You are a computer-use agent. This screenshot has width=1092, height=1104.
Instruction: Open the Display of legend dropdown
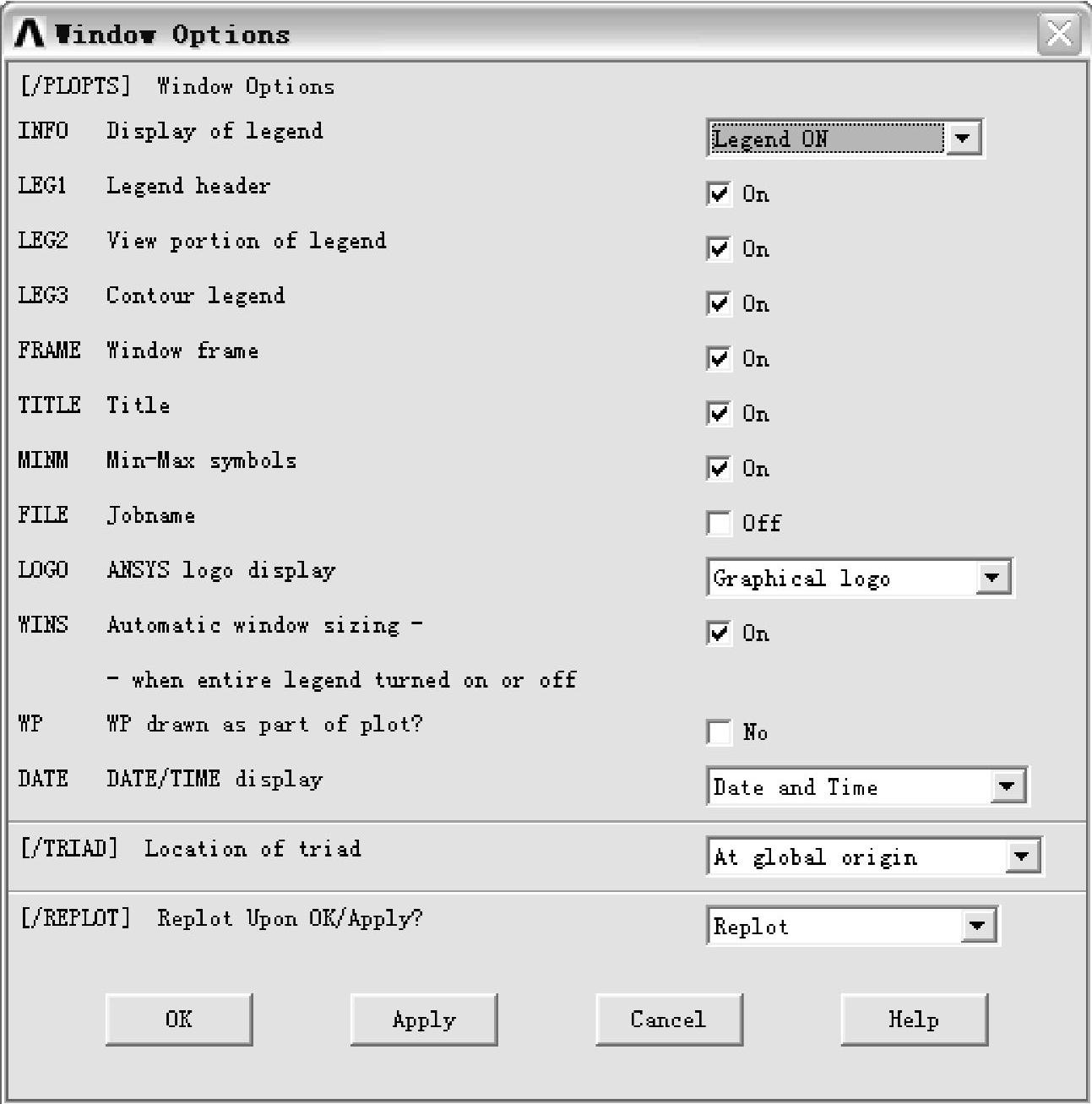(845, 138)
